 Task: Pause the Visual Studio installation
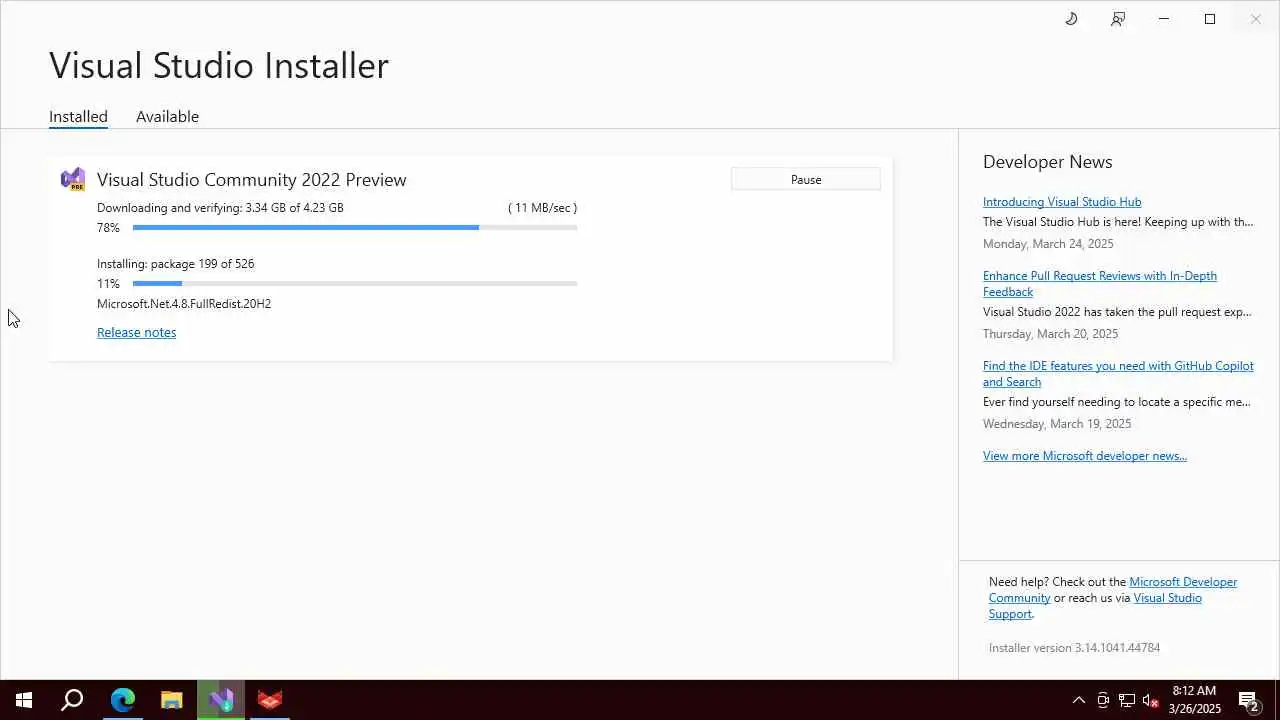coord(806,179)
